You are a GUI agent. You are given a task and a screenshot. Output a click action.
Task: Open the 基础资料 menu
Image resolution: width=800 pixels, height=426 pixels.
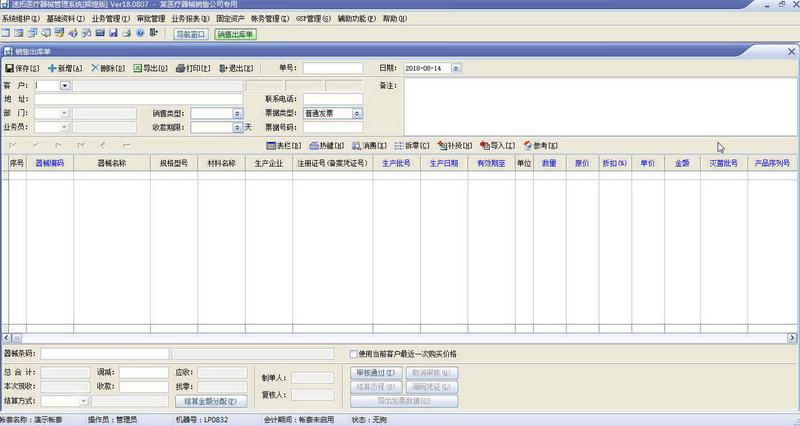coord(65,18)
